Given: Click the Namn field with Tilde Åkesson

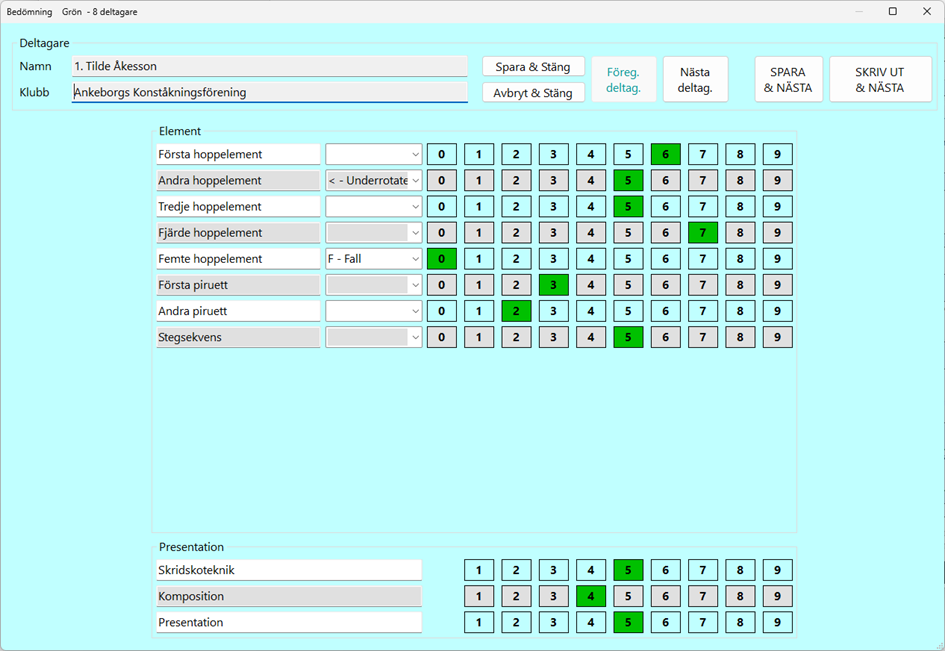Looking at the screenshot, I should (x=269, y=66).
